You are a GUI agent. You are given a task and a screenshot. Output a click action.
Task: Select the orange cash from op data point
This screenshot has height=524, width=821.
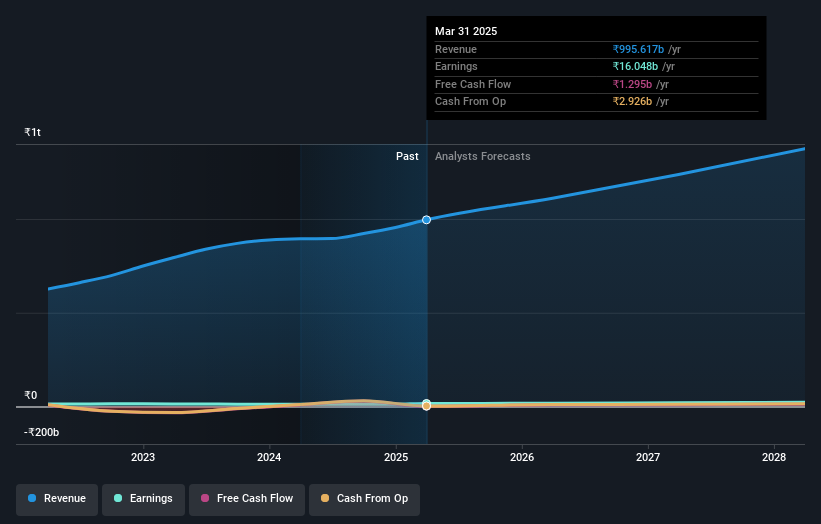click(x=426, y=406)
